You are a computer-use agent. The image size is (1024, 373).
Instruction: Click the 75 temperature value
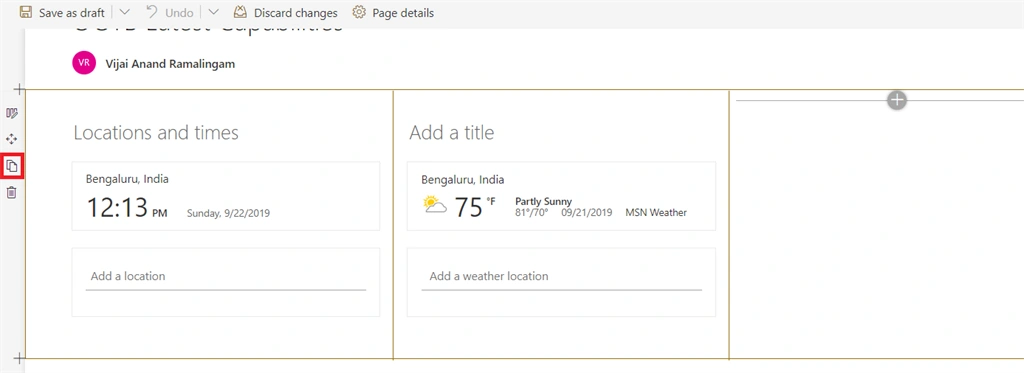point(468,207)
